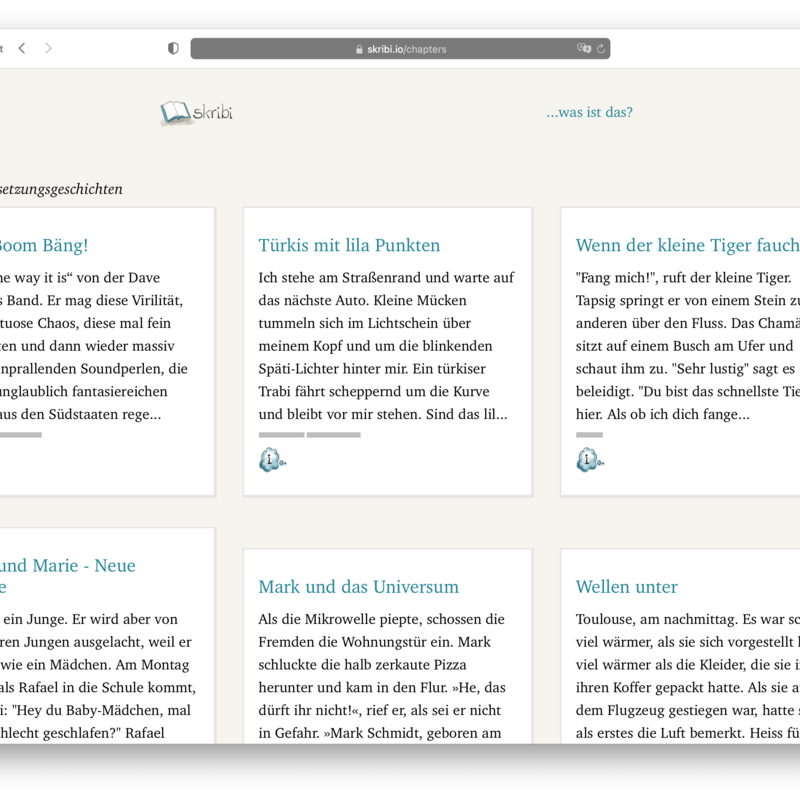Viewport: 800px width, 800px height.
Task: Open the 'Wellen unter' story title
Action: [626, 587]
